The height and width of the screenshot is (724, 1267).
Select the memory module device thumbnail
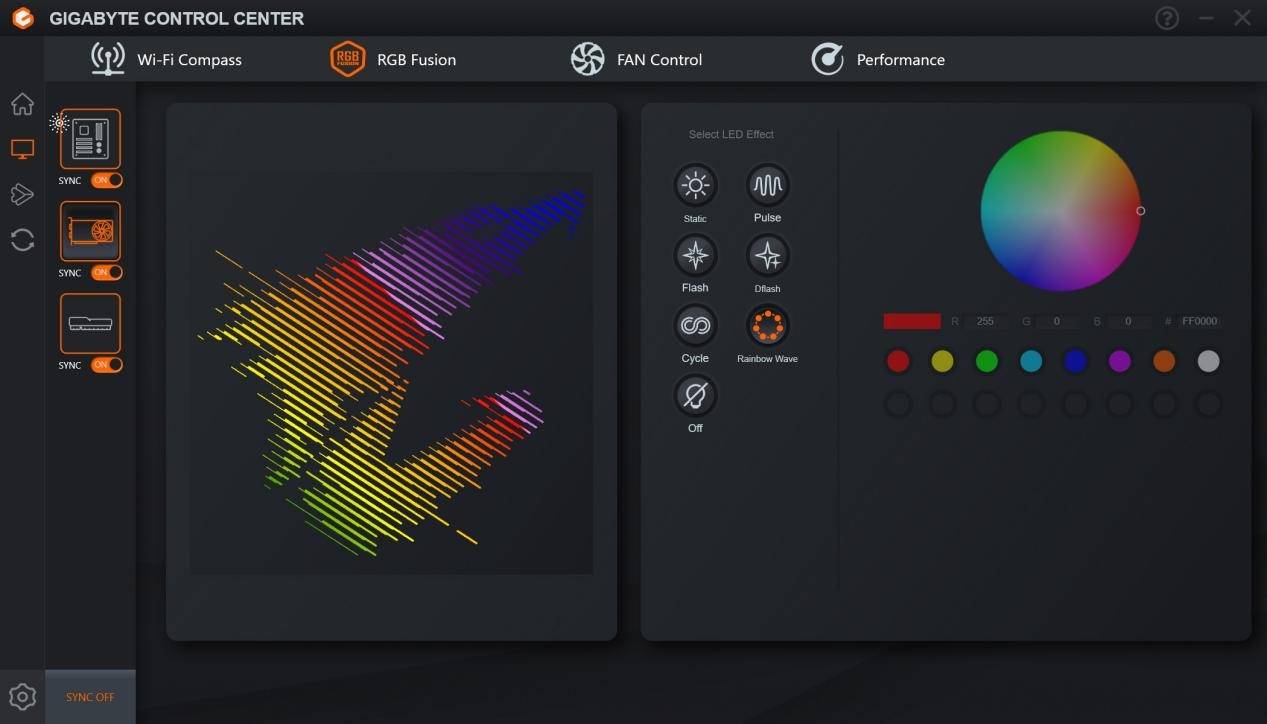(x=91, y=323)
